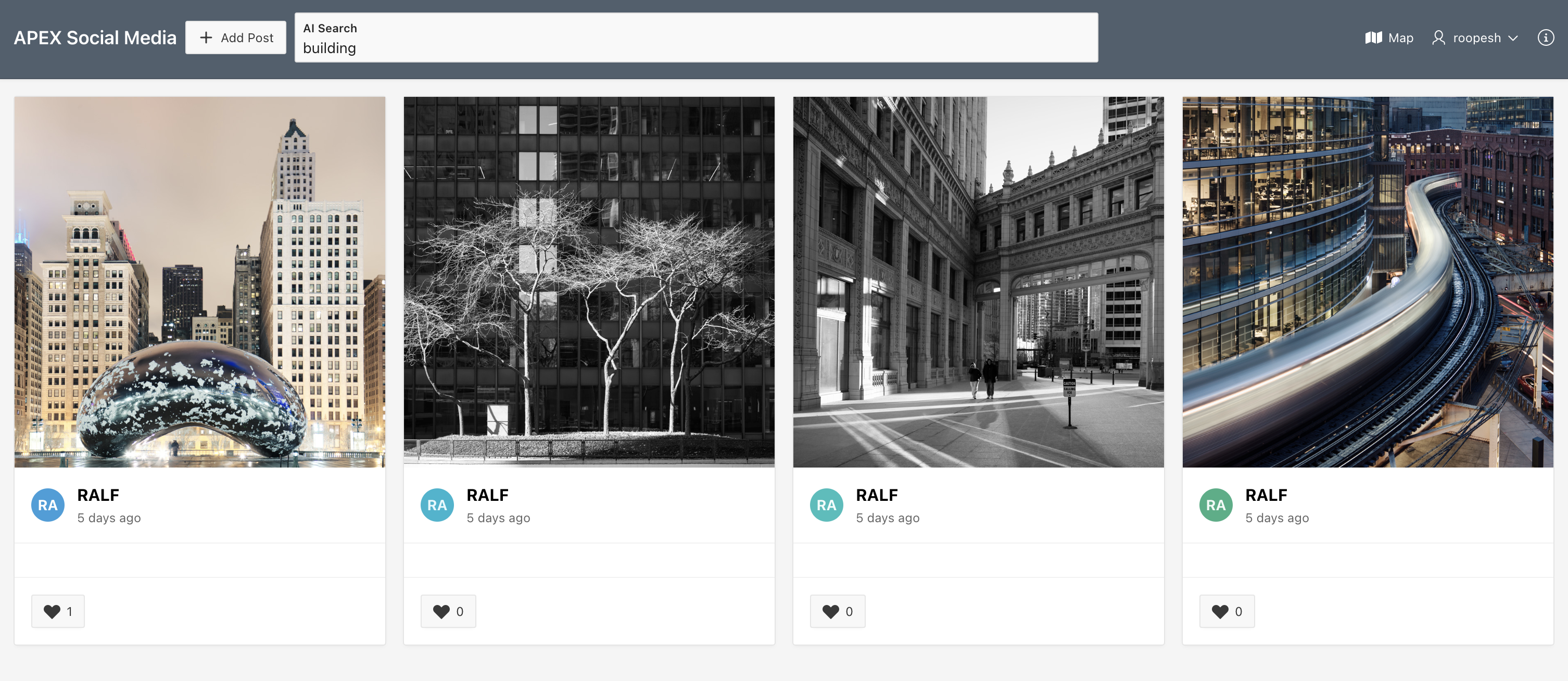Expand the roopesh user dropdown chevron
The image size is (1568, 681).
click(1513, 39)
